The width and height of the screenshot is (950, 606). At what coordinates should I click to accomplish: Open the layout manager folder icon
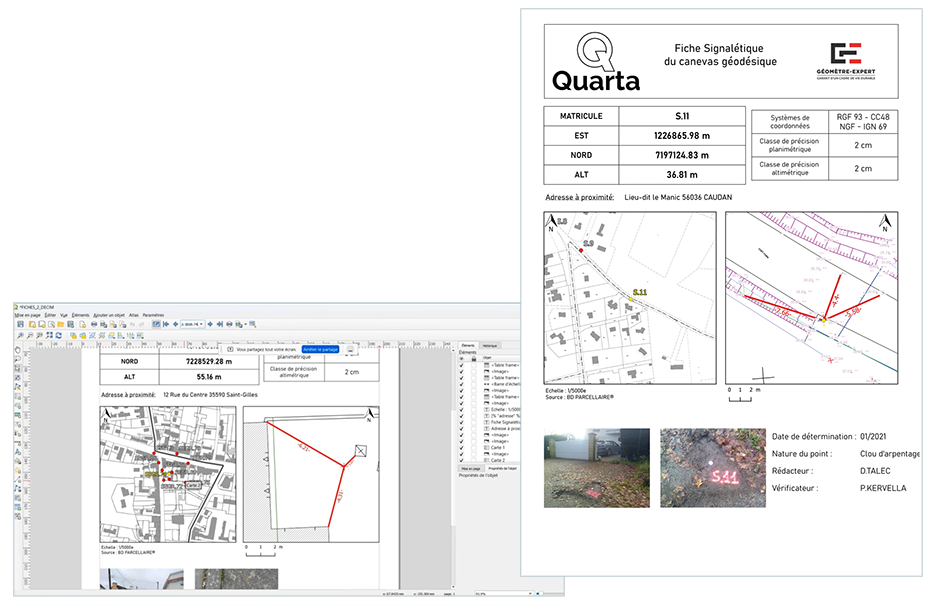pyautogui.click(x=61, y=324)
